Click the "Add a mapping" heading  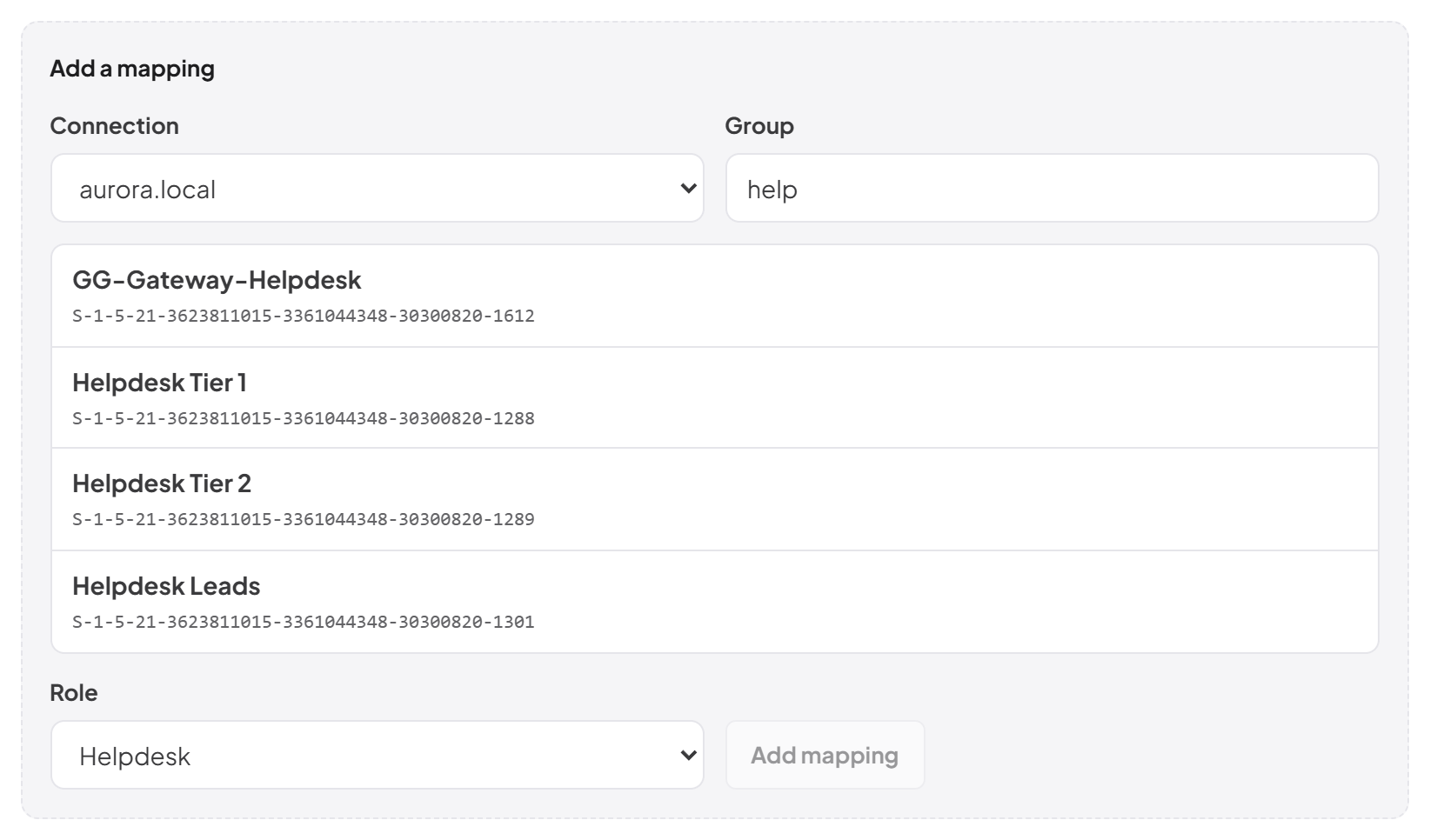point(132,68)
